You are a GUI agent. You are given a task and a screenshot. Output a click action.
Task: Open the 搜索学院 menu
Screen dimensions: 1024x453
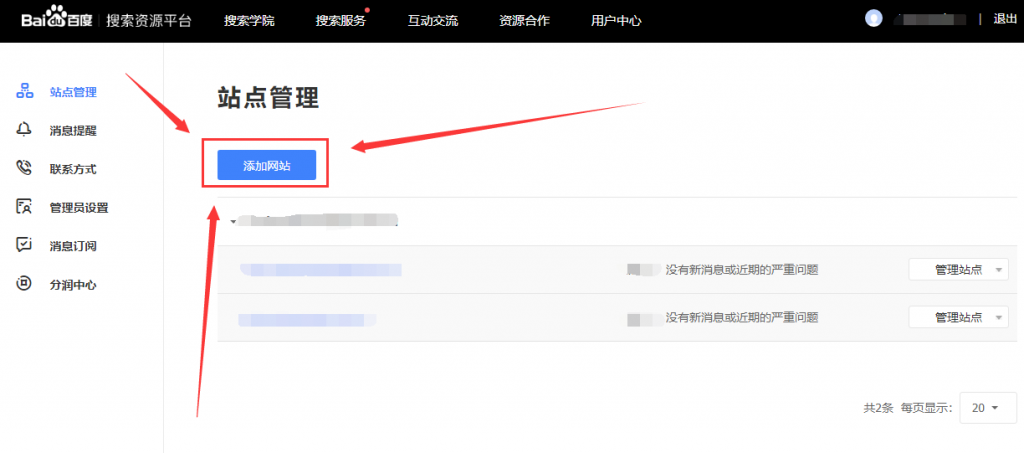249,21
